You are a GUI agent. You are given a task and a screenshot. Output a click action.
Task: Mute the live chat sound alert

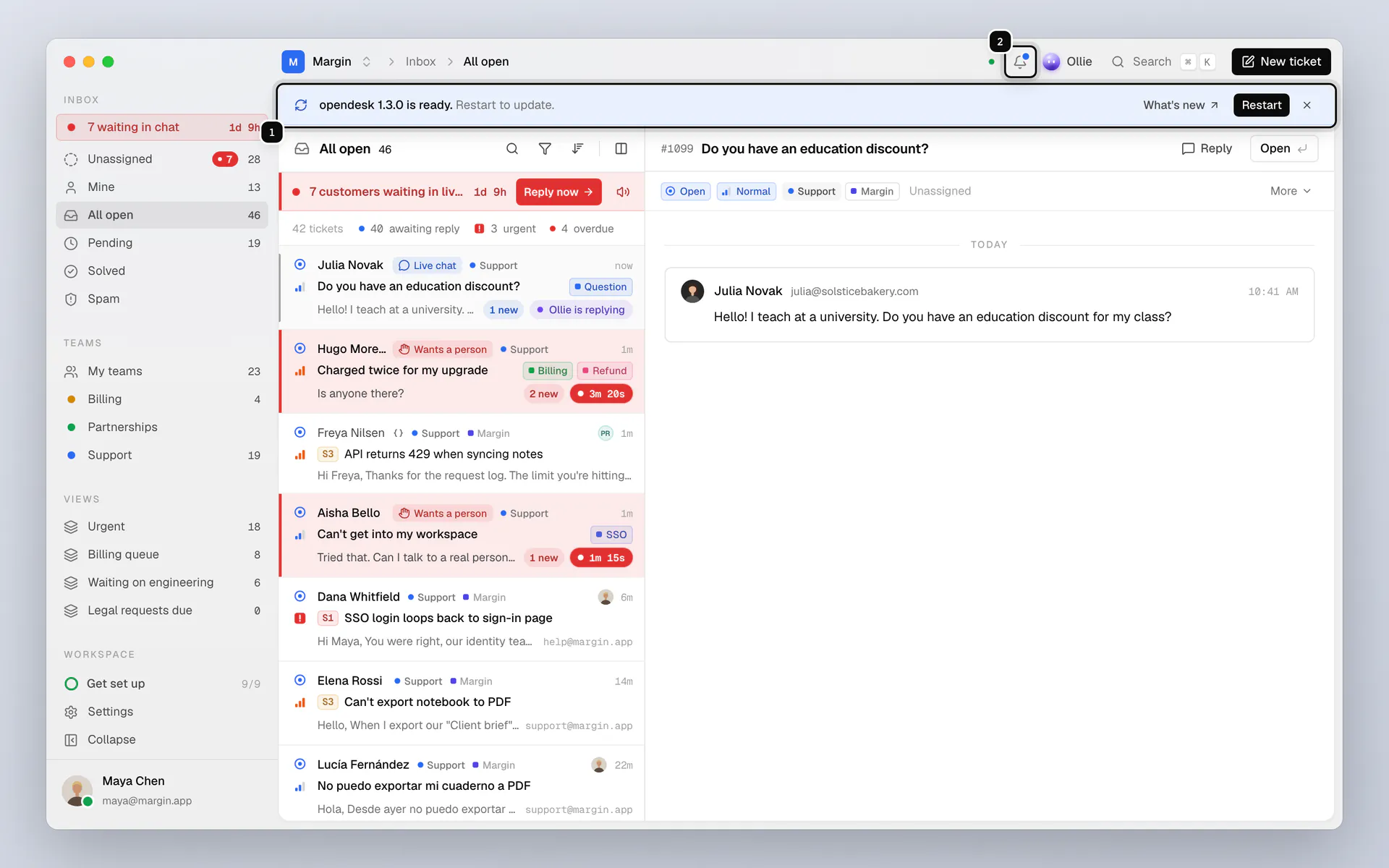point(623,192)
